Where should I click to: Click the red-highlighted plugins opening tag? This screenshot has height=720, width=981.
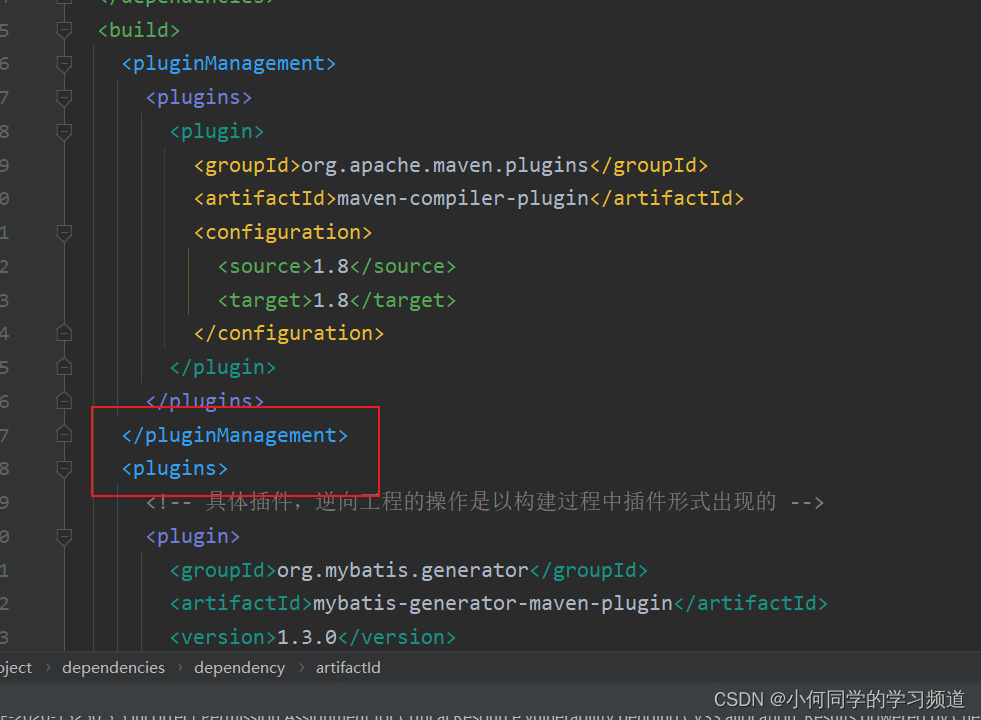click(x=174, y=467)
